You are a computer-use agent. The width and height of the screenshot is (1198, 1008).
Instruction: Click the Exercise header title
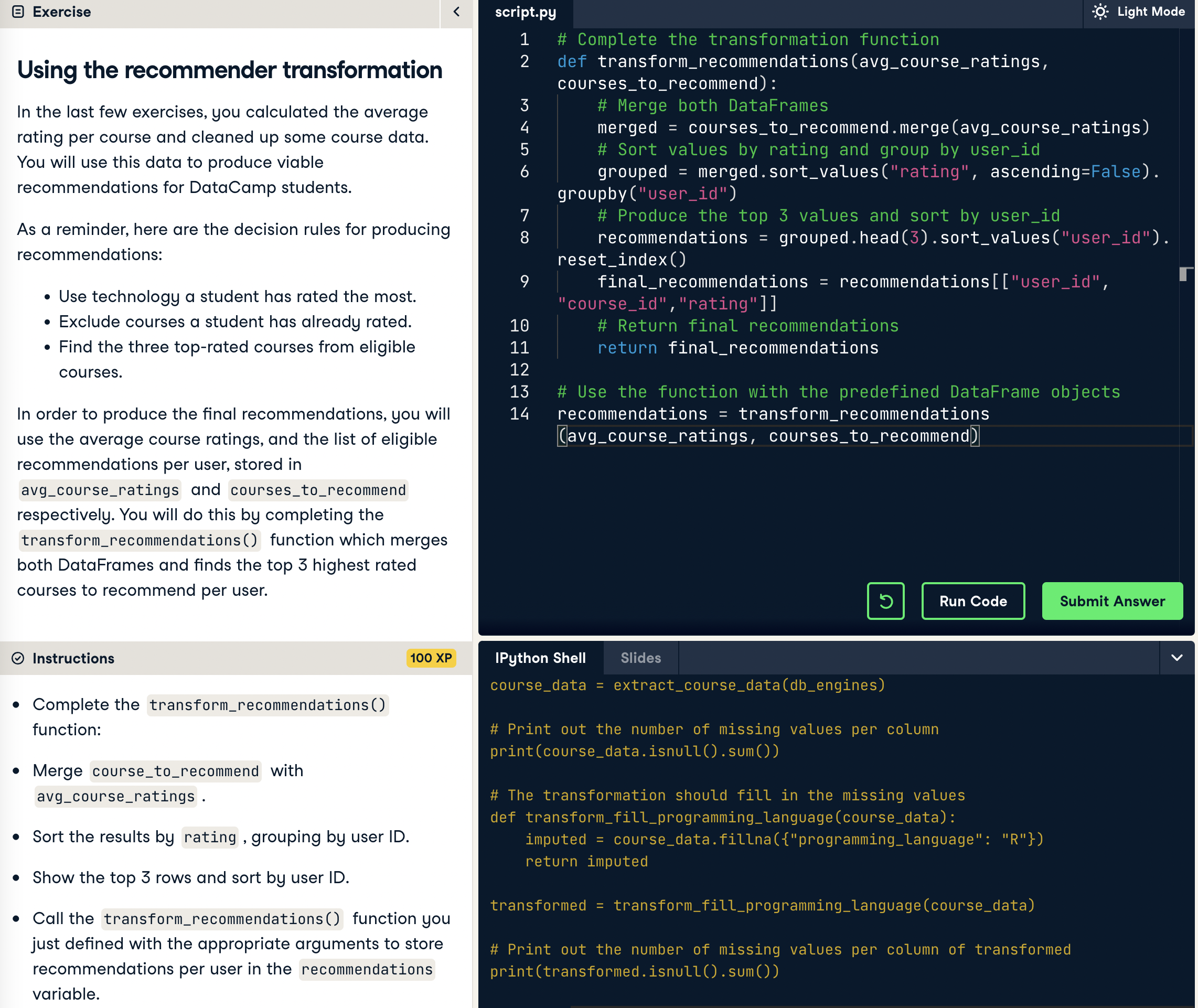(61, 12)
